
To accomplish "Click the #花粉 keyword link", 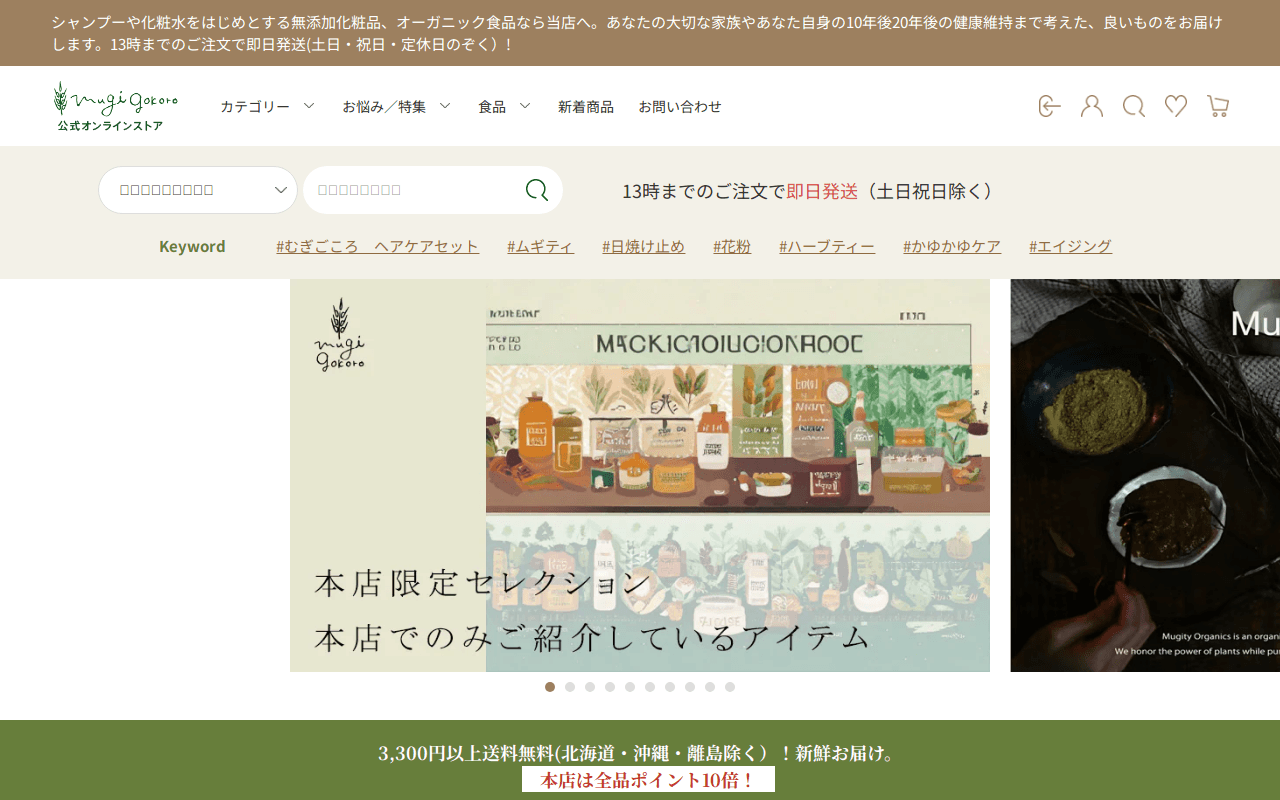I will [x=732, y=246].
